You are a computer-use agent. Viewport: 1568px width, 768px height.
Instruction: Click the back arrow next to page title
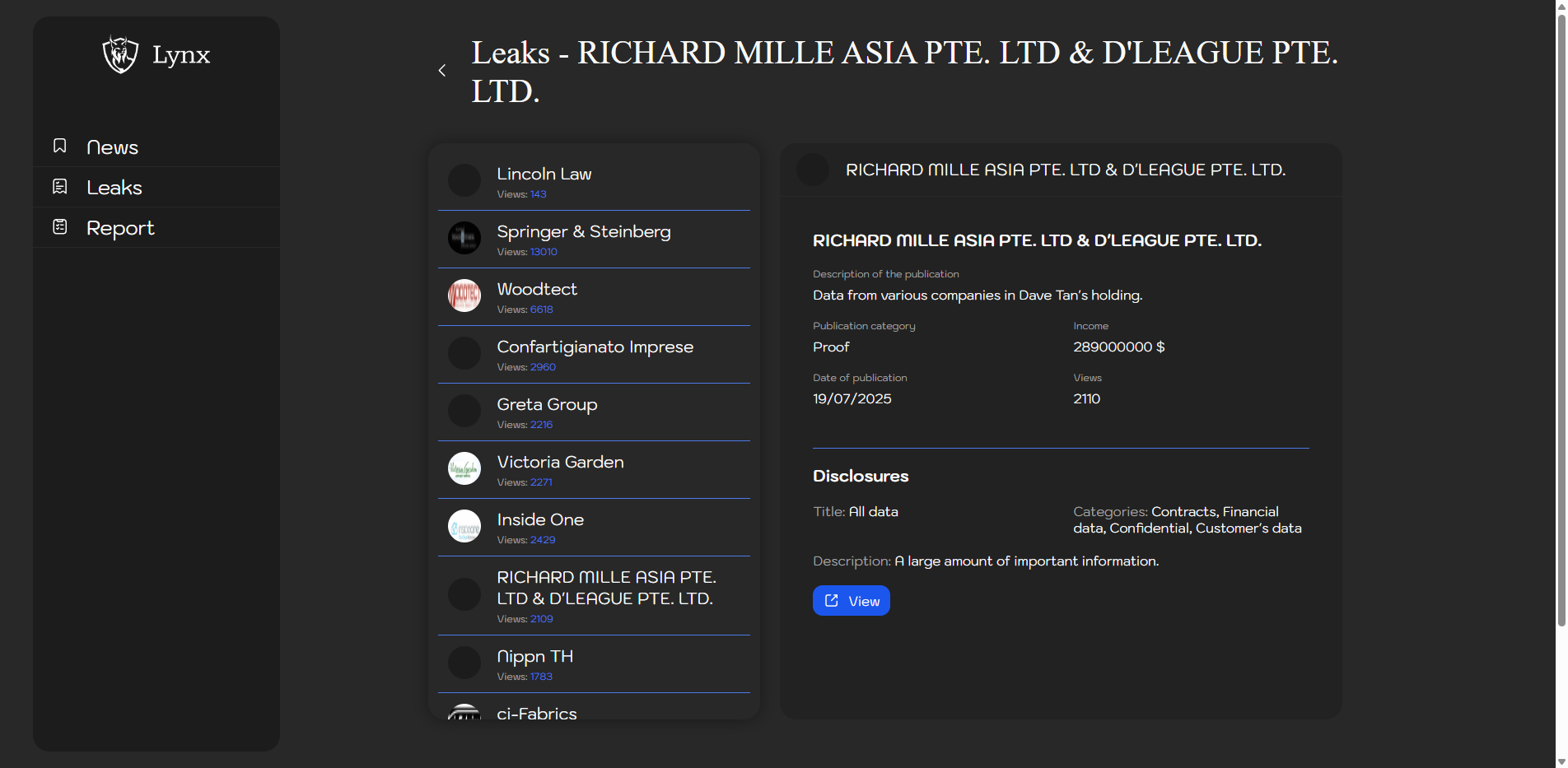(x=442, y=71)
